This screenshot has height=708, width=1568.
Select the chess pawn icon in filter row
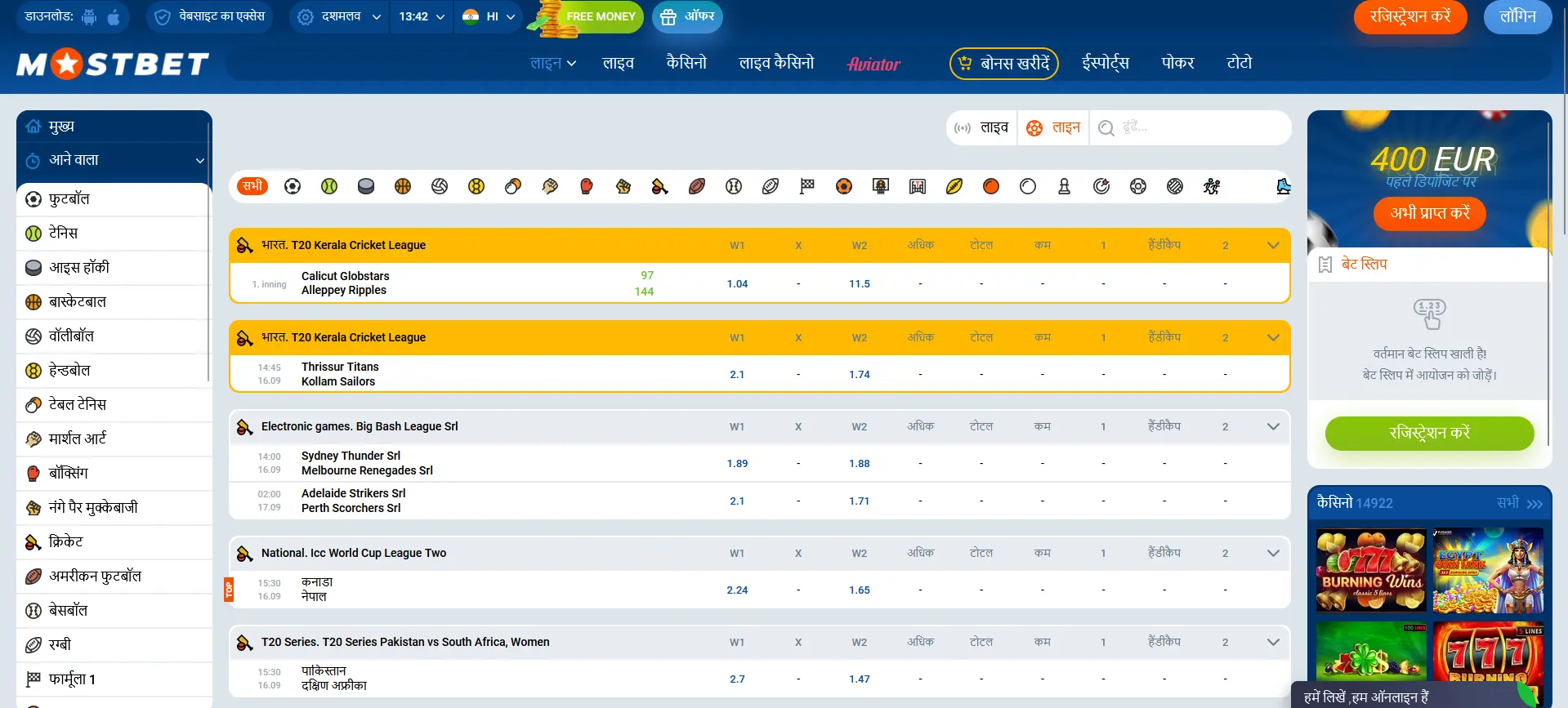click(1064, 186)
